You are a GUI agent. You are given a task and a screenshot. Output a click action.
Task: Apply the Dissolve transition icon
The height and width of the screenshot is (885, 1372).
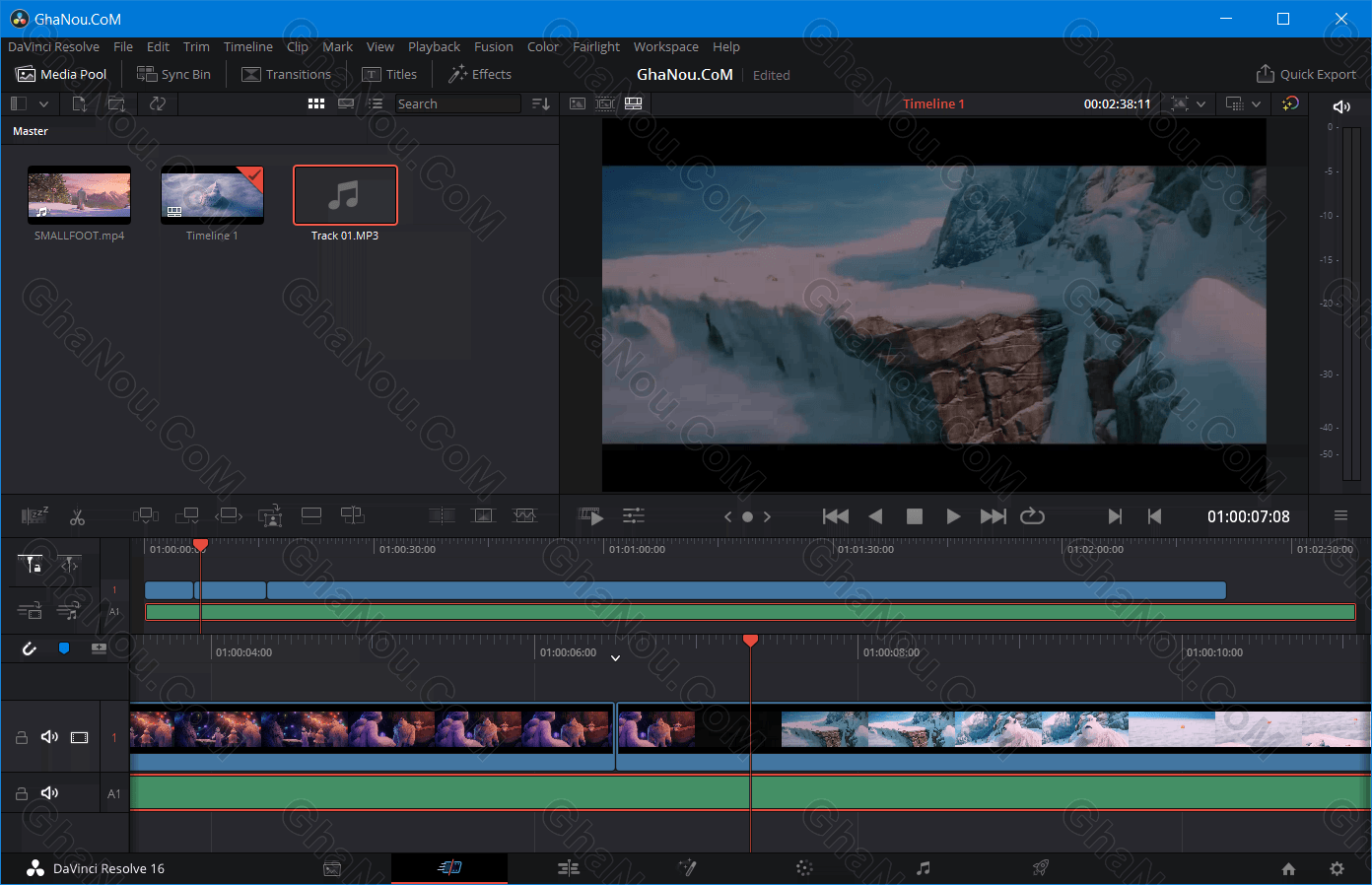[483, 515]
